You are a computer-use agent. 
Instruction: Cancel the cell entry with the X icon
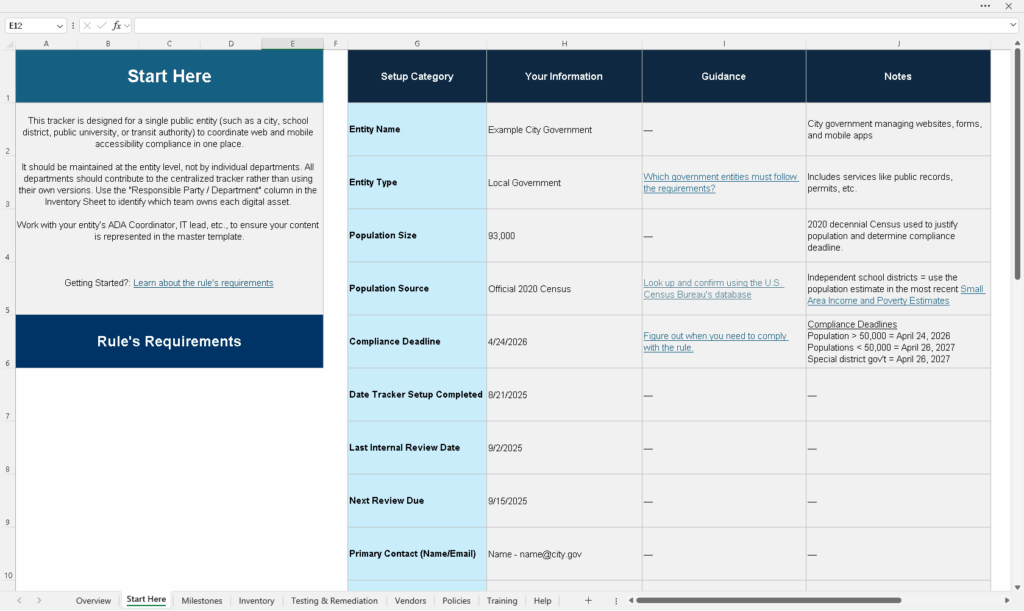[86, 26]
